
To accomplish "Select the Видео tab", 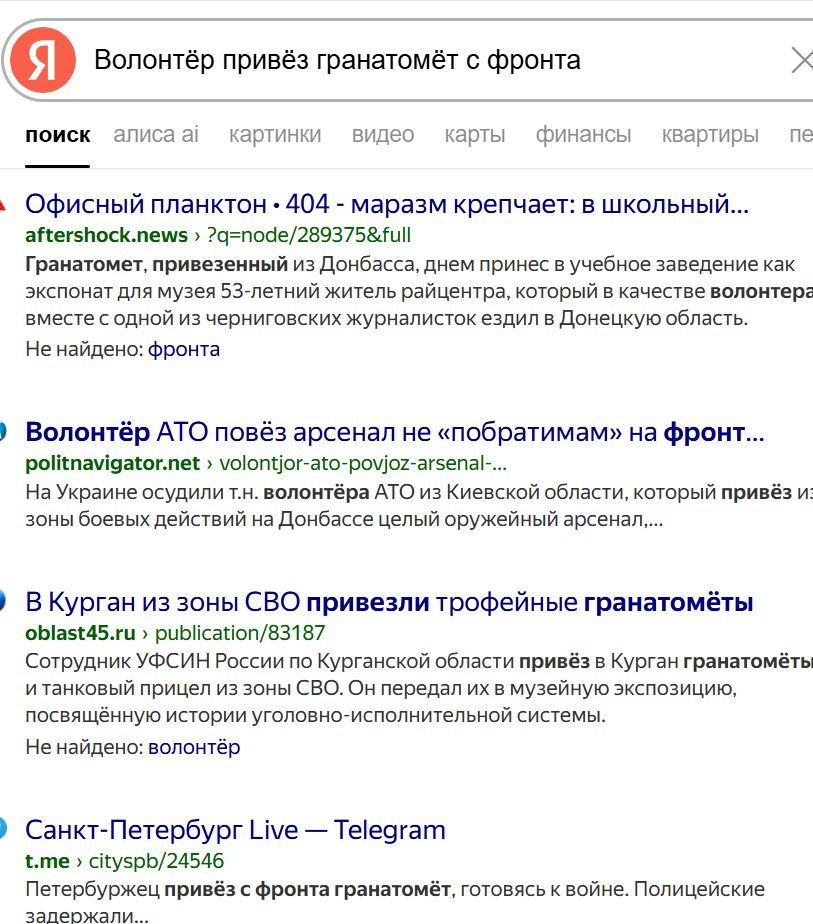I will [383, 134].
